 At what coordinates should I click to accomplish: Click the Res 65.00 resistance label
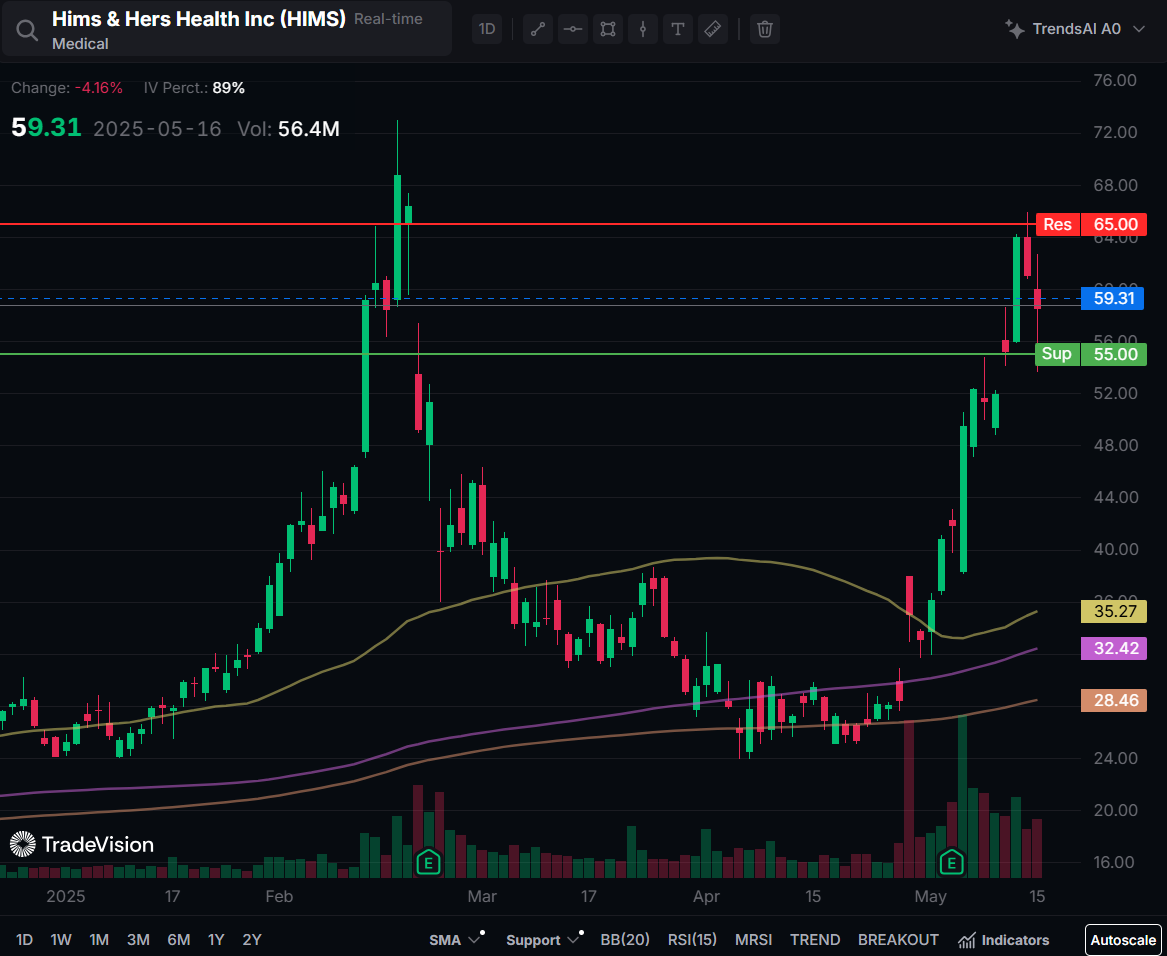pos(1091,224)
